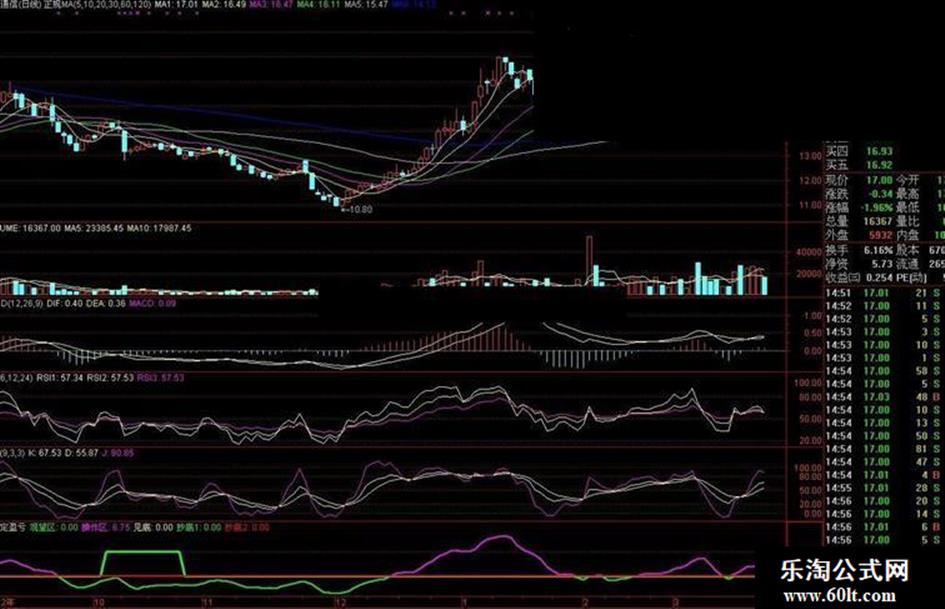
Task: Select the purple J: 90.85 value
Action: coord(118,453)
